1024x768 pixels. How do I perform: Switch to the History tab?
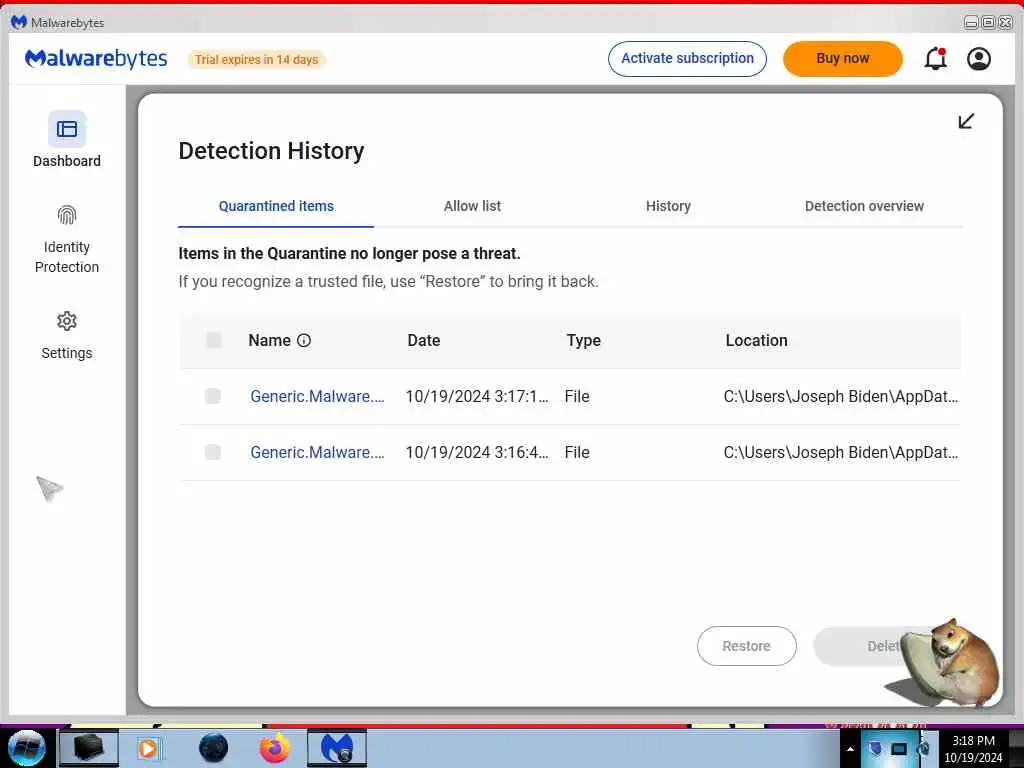coord(668,206)
